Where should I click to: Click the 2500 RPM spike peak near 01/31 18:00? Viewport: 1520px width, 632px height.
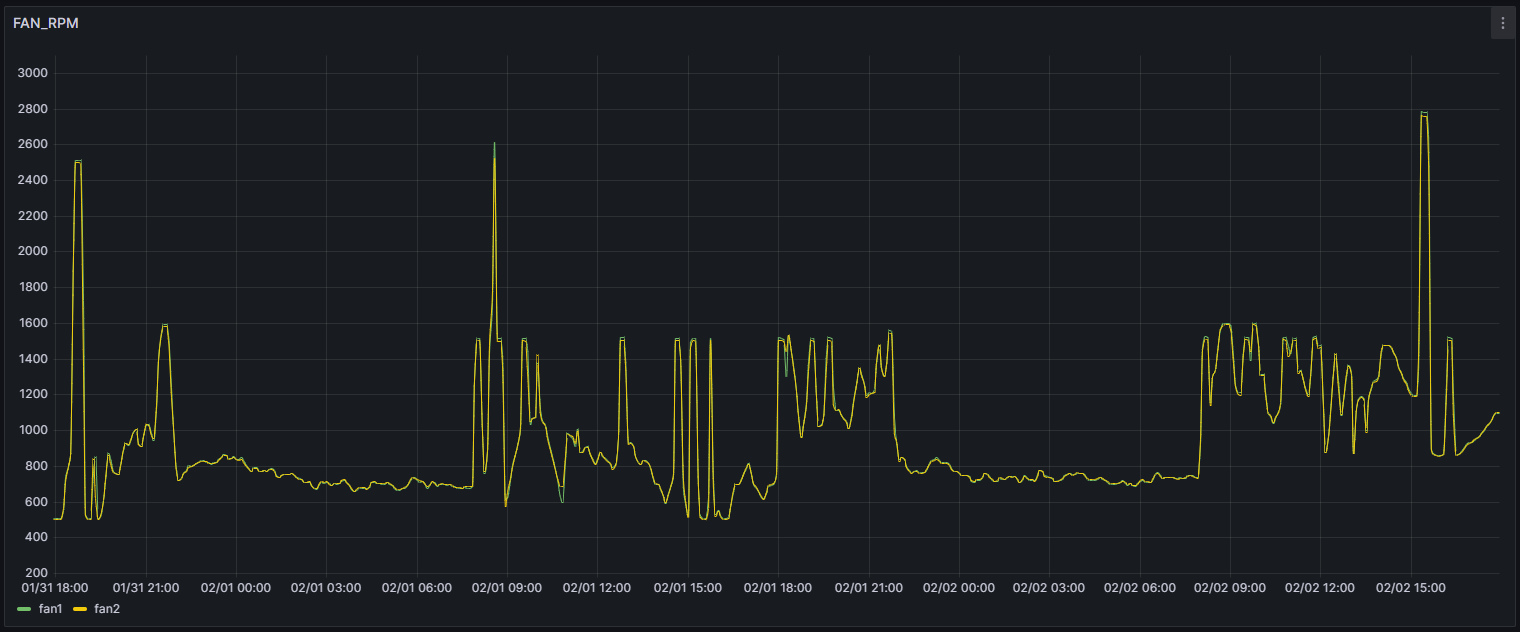pyautogui.click(x=78, y=161)
